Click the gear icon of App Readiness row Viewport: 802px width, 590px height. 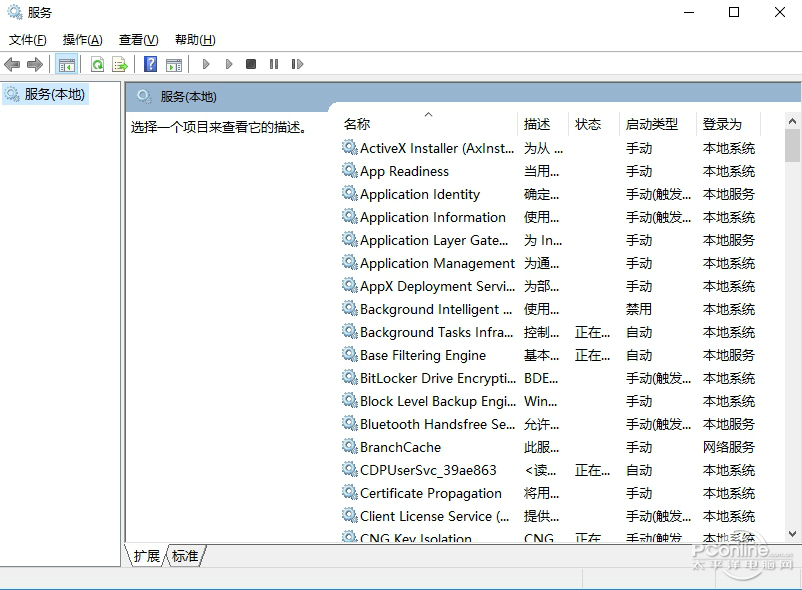(350, 171)
